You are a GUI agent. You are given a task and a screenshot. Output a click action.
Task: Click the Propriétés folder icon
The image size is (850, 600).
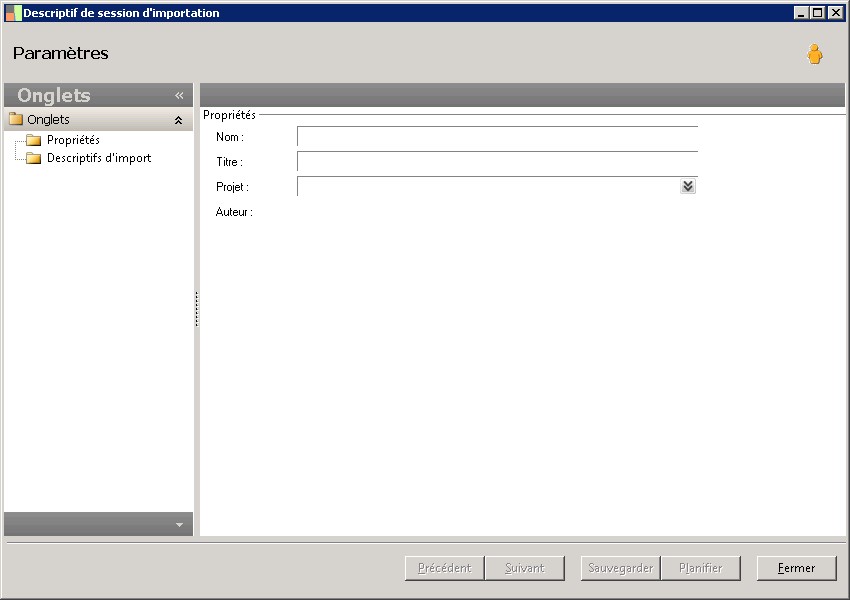click(x=34, y=140)
